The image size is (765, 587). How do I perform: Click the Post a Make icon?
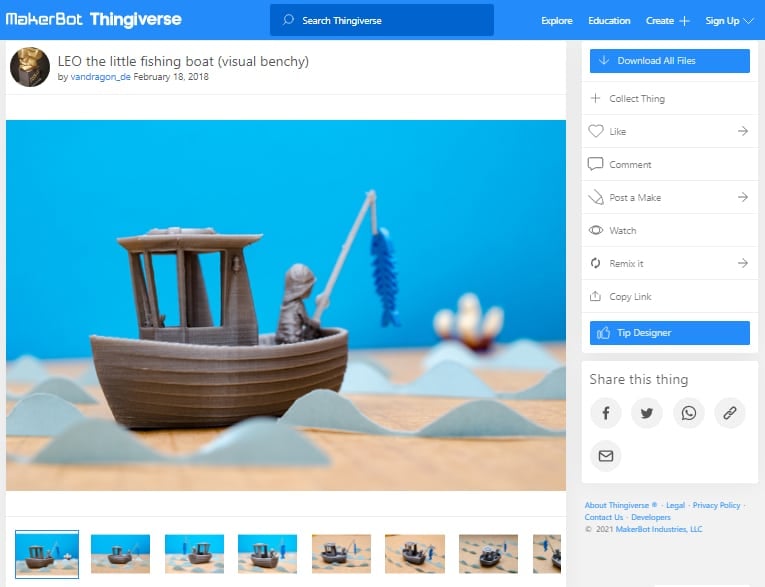tap(596, 197)
